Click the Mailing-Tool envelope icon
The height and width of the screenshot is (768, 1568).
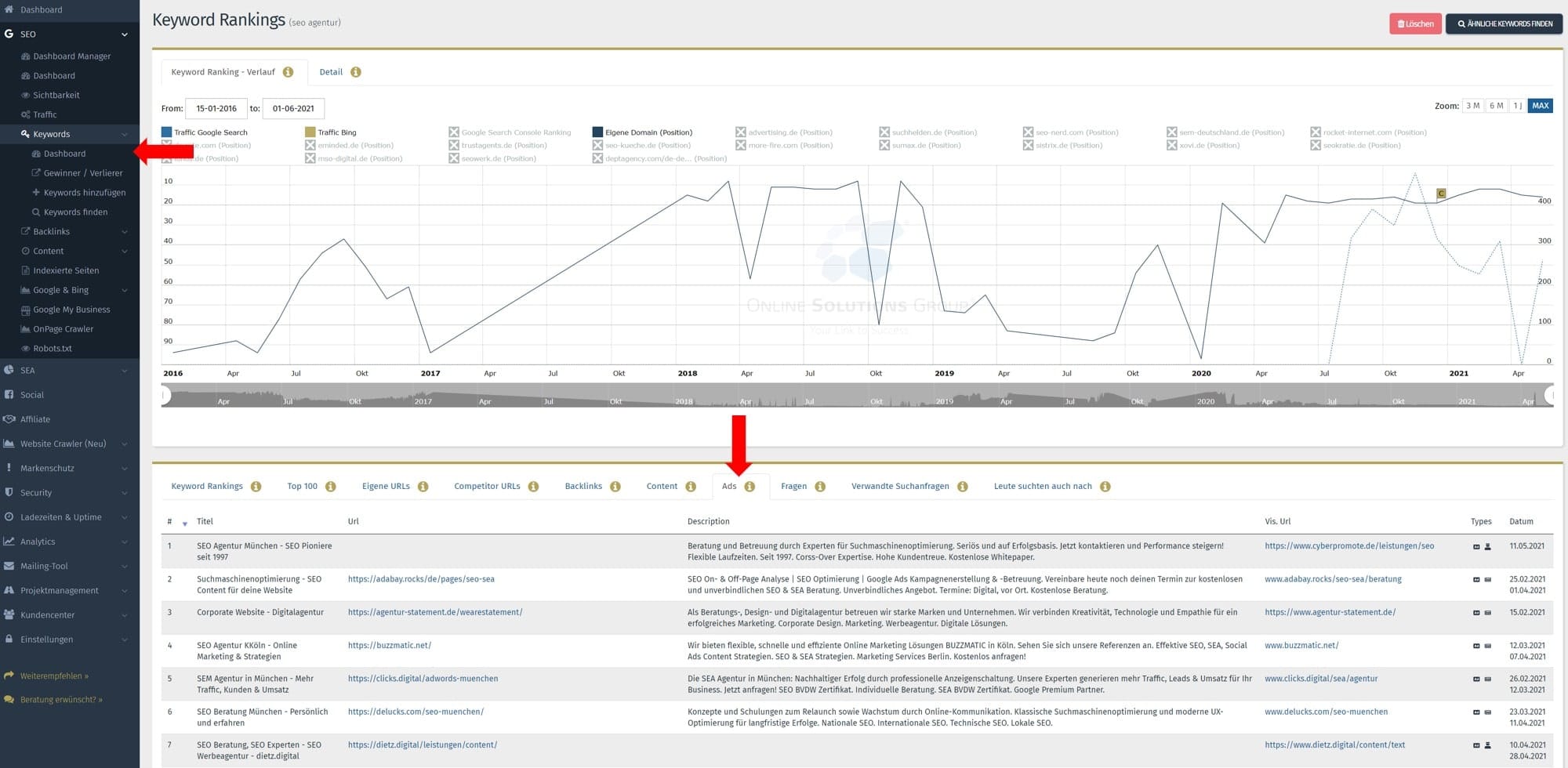(9, 566)
